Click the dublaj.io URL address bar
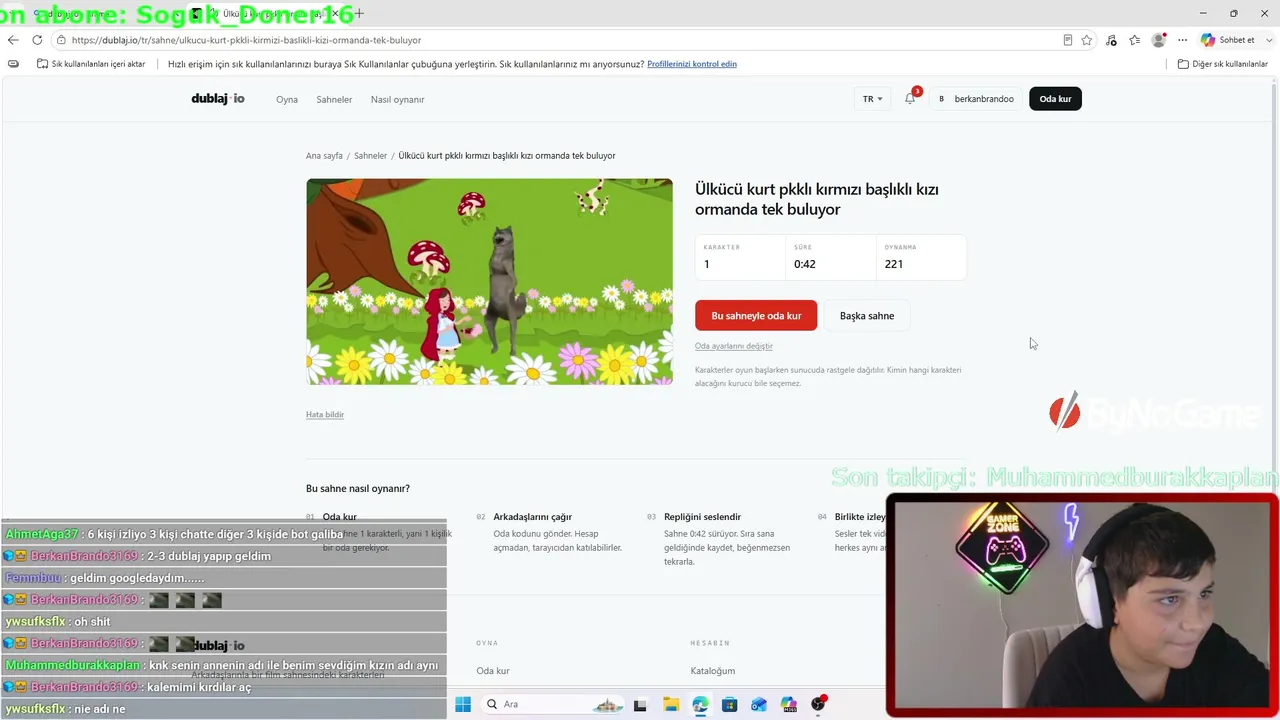1280x720 pixels. 560,40
